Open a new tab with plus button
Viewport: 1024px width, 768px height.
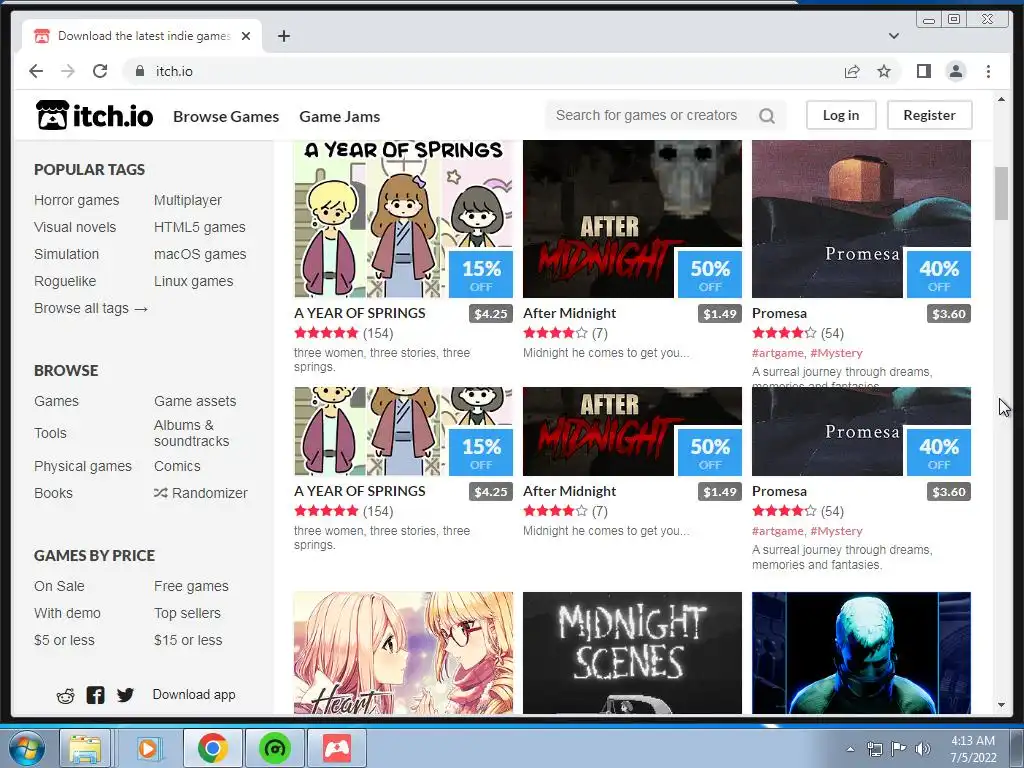pyautogui.click(x=283, y=36)
